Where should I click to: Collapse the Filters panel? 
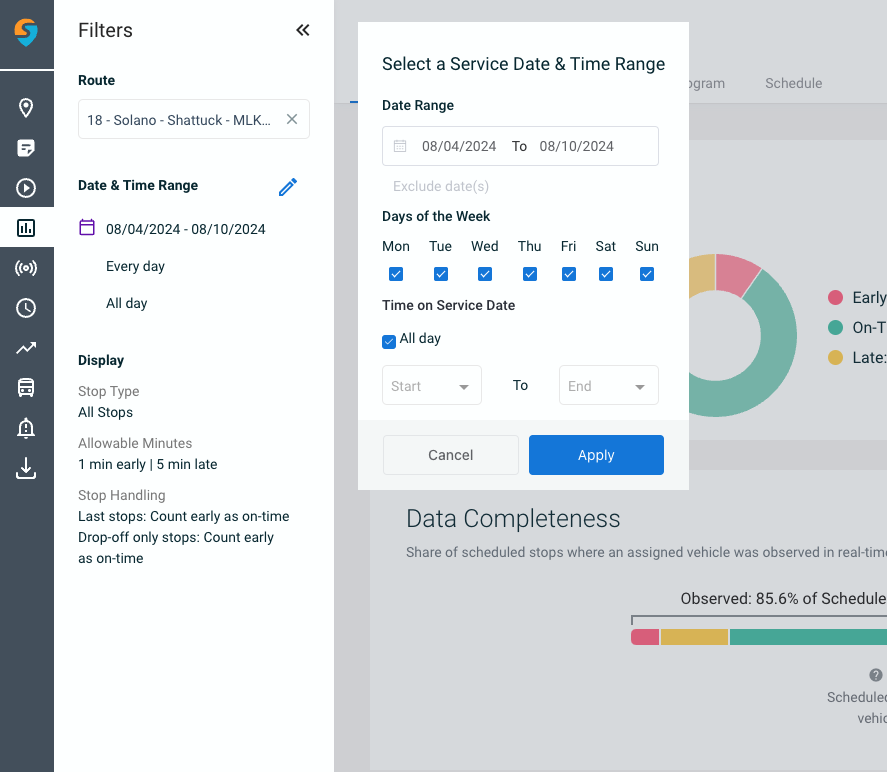click(x=303, y=30)
